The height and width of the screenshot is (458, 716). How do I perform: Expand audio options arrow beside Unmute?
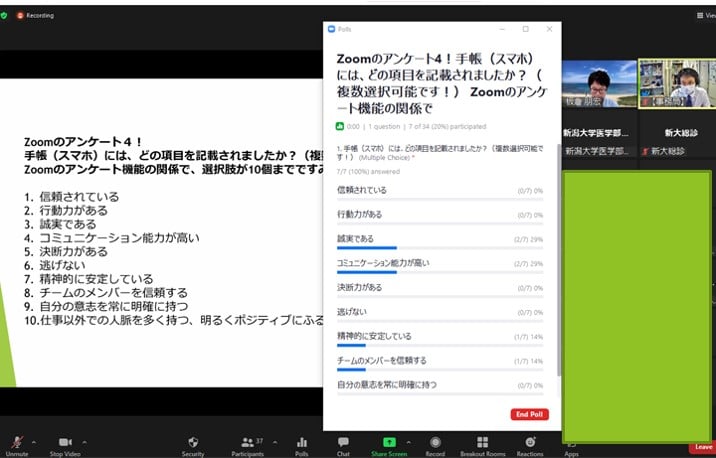click(x=34, y=442)
